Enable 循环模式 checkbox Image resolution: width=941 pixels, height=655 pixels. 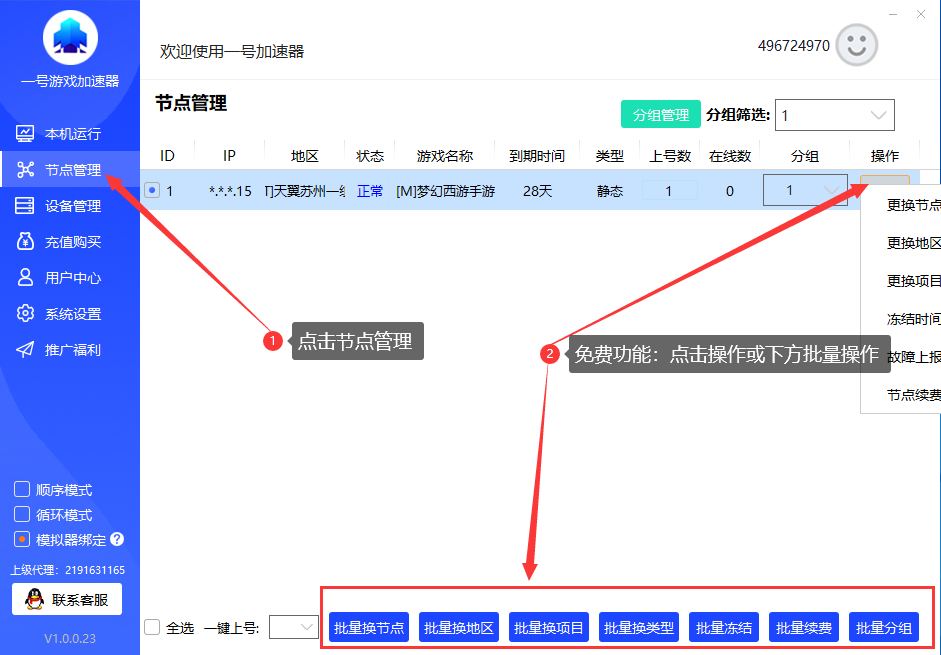(22, 515)
